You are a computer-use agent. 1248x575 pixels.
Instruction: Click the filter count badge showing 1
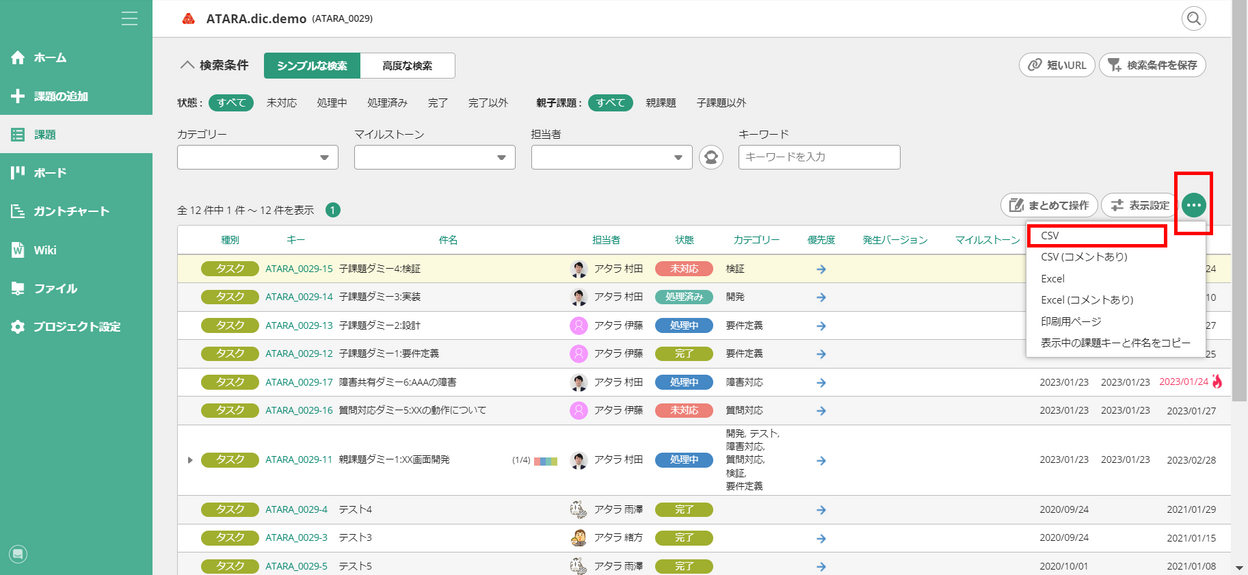pyautogui.click(x=333, y=210)
